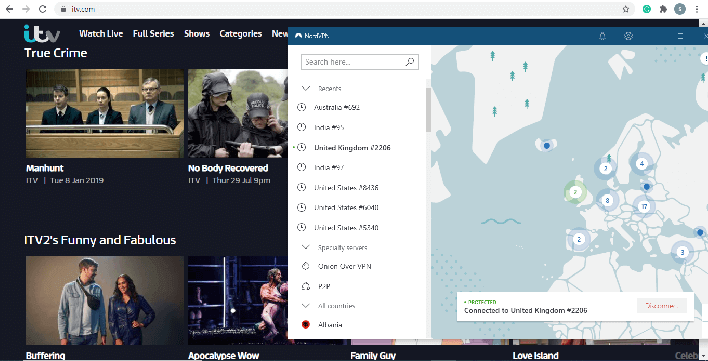The width and height of the screenshot is (708, 361).
Task: Focus the NordVPN 'Search here' field
Action: [360, 62]
